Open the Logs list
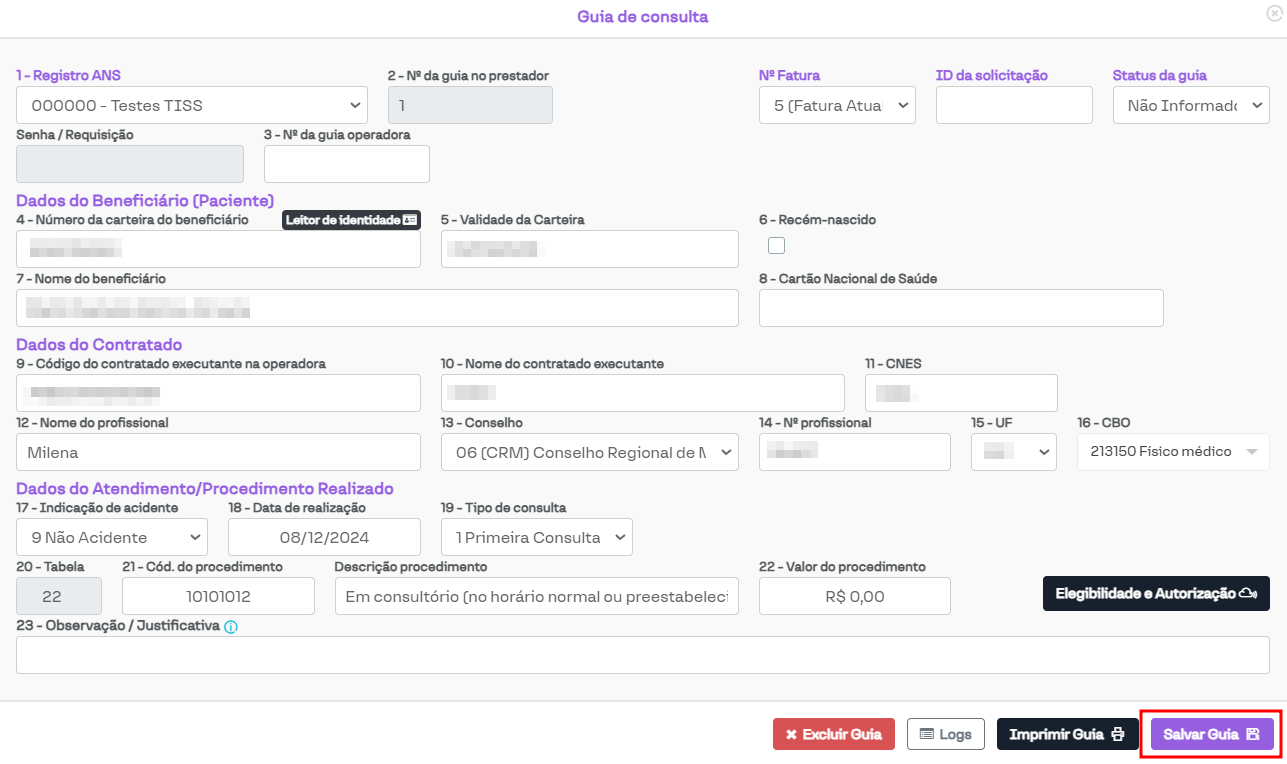The height and width of the screenshot is (764, 1287). [945, 734]
